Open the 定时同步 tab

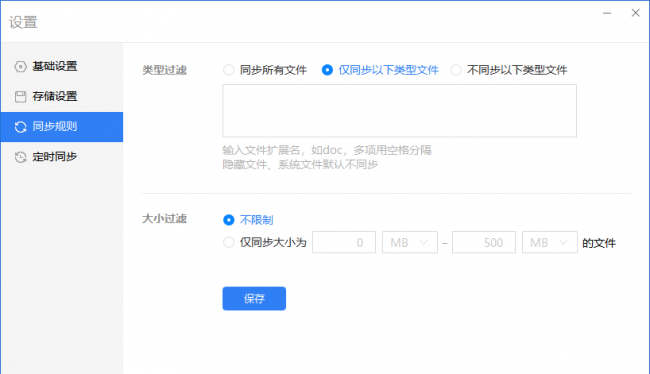tap(62, 157)
